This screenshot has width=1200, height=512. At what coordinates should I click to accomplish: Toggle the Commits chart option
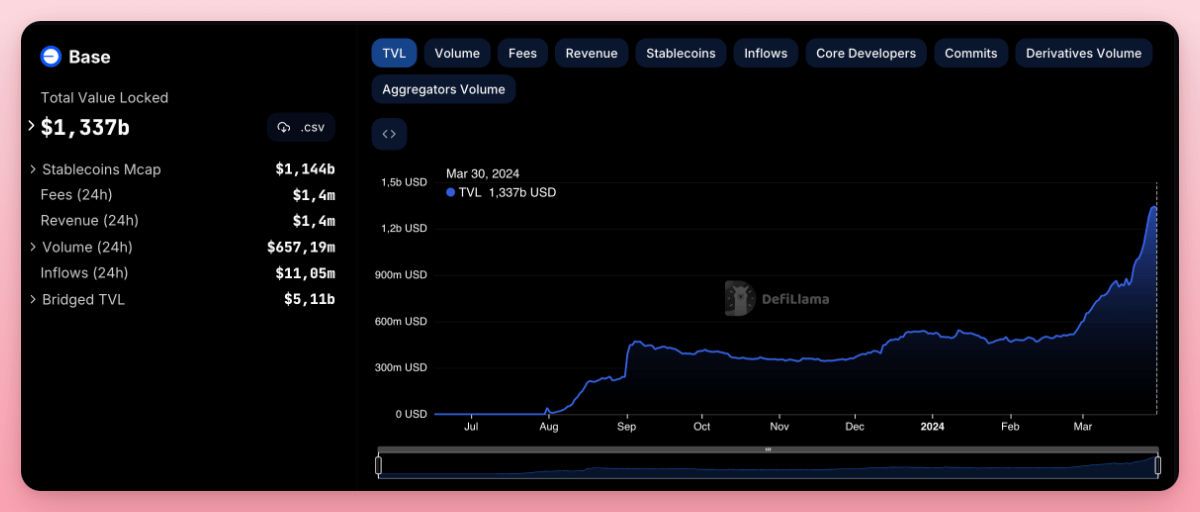(x=971, y=53)
